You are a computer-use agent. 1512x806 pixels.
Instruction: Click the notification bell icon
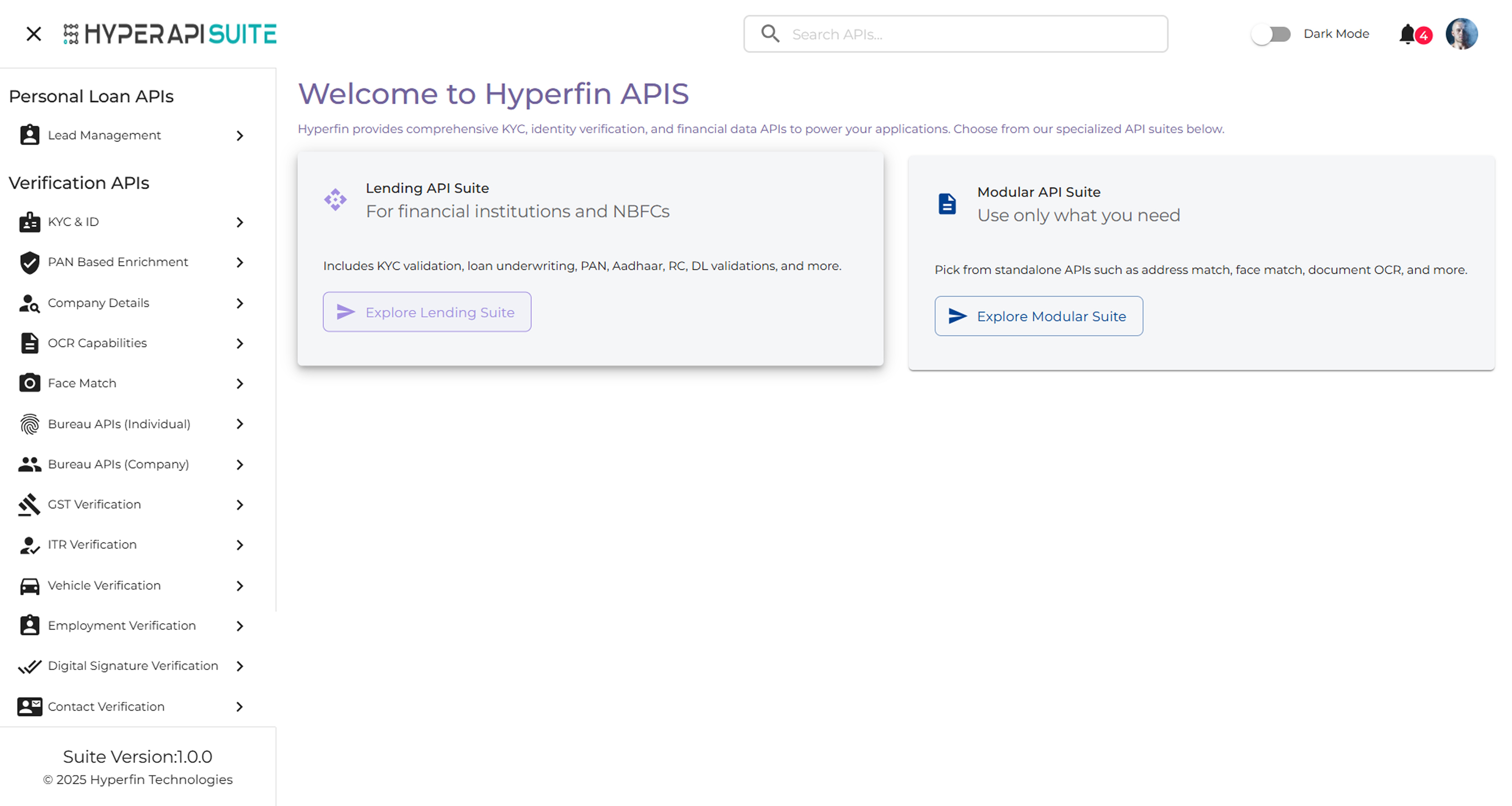[1407, 34]
